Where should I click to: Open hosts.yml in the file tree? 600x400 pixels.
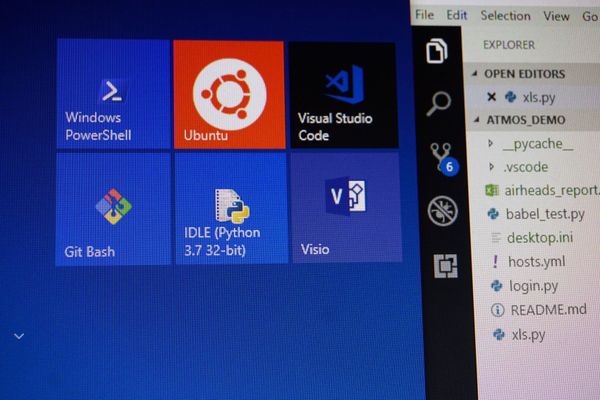[x=536, y=262]
